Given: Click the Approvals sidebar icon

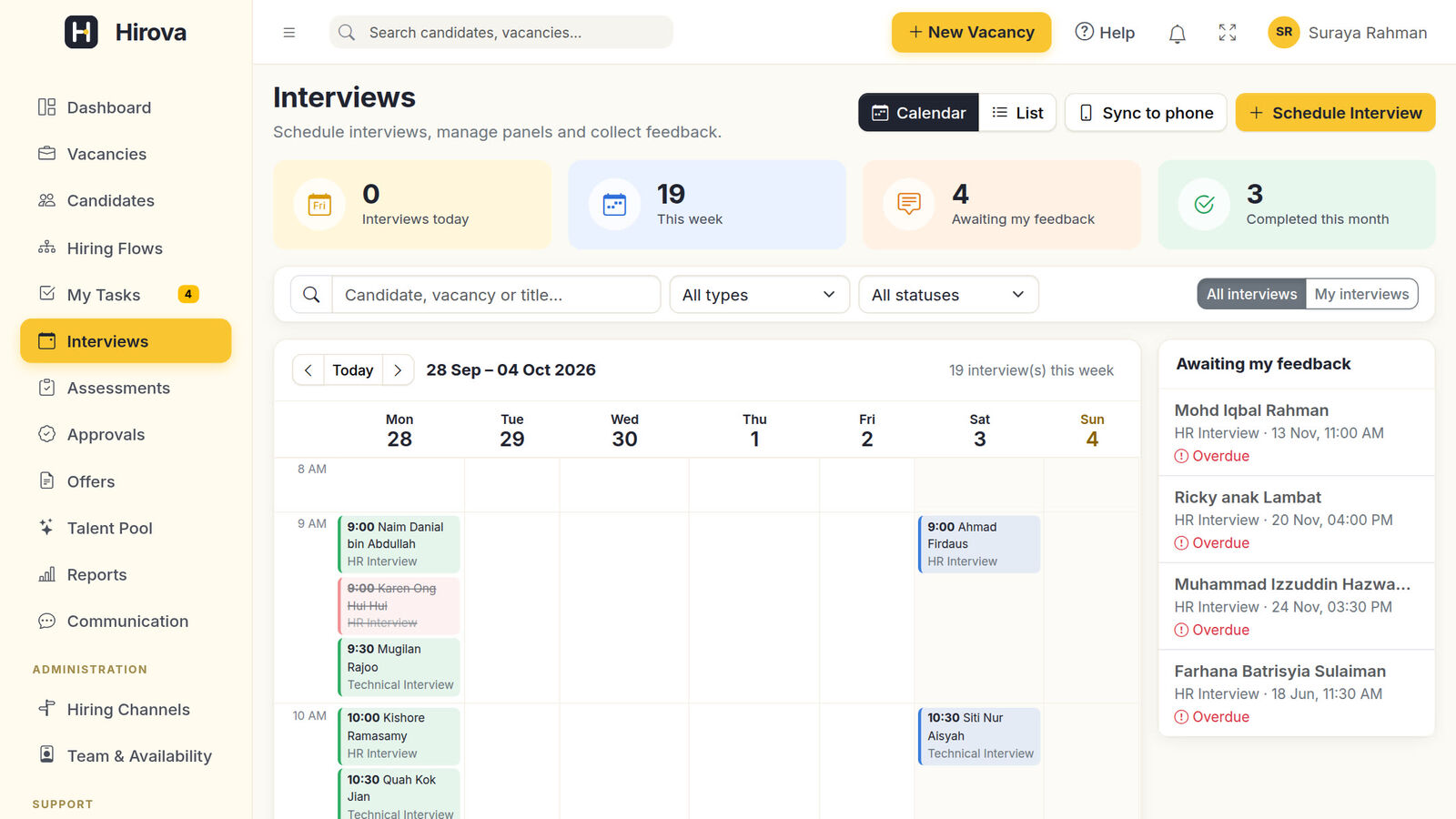Looking at the screenshot, I should [x=47, y=434].
